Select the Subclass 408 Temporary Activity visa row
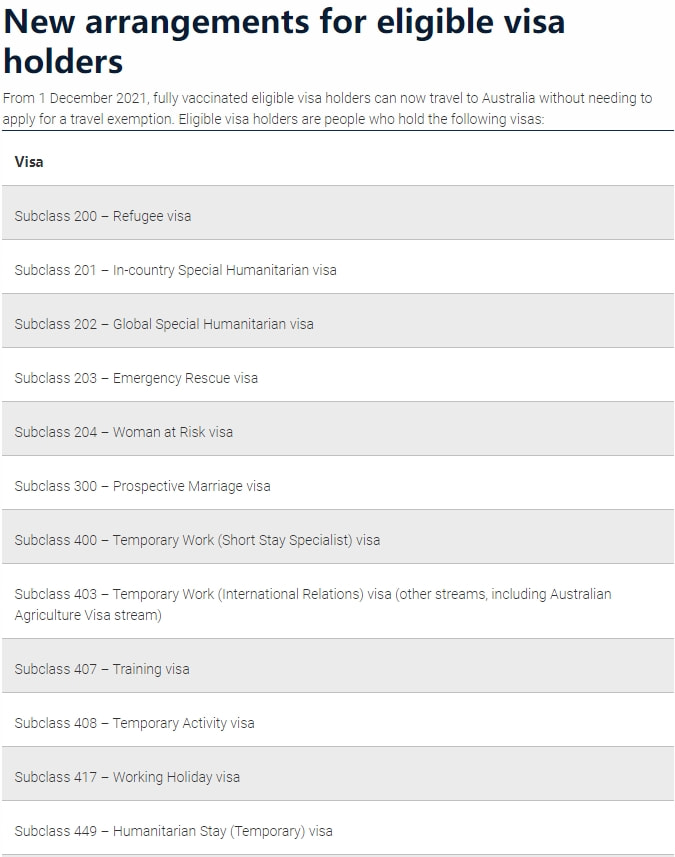 [338, 720]
